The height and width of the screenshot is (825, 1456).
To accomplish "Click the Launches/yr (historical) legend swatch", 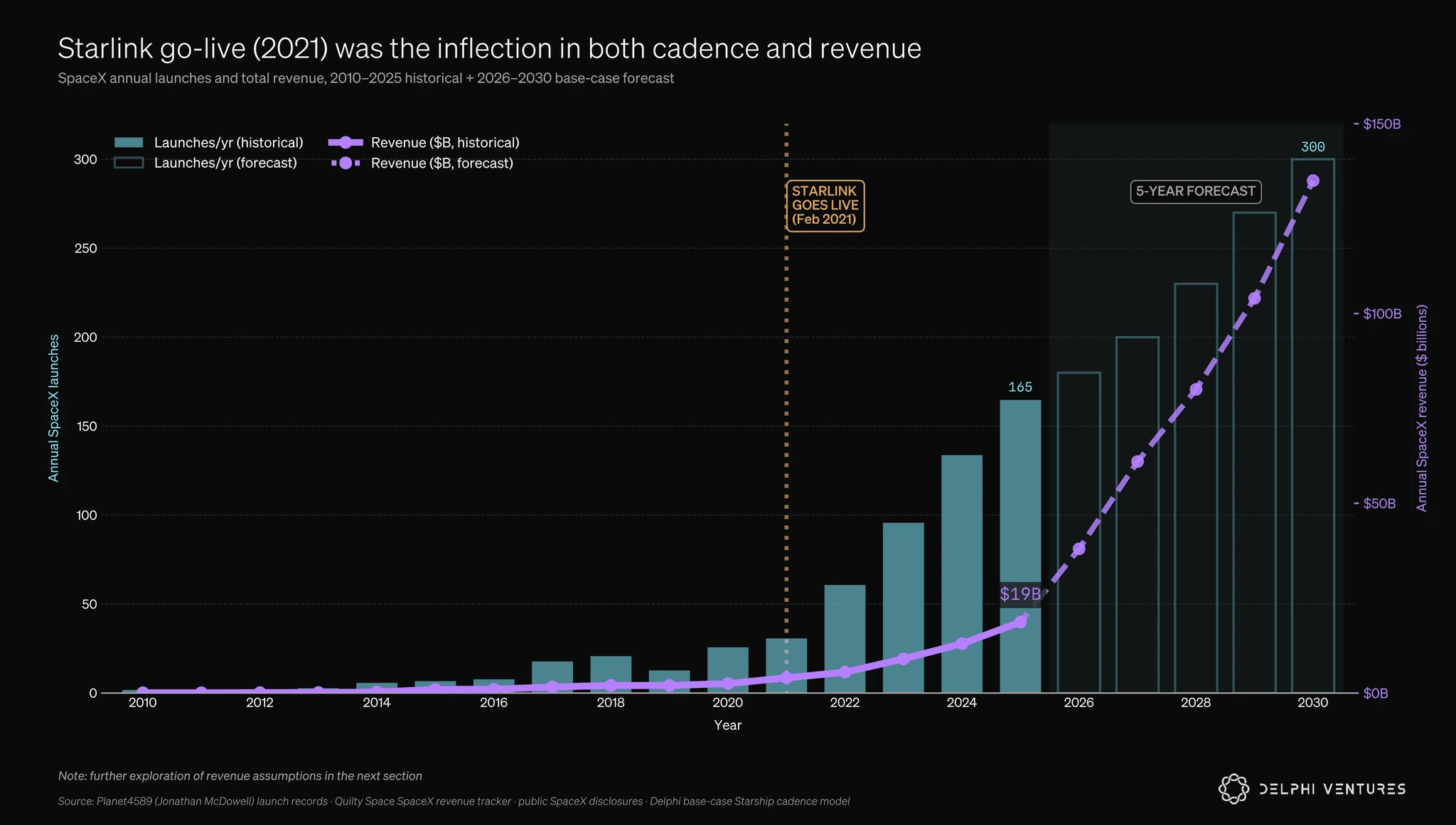I will click(x=129, y=143).
